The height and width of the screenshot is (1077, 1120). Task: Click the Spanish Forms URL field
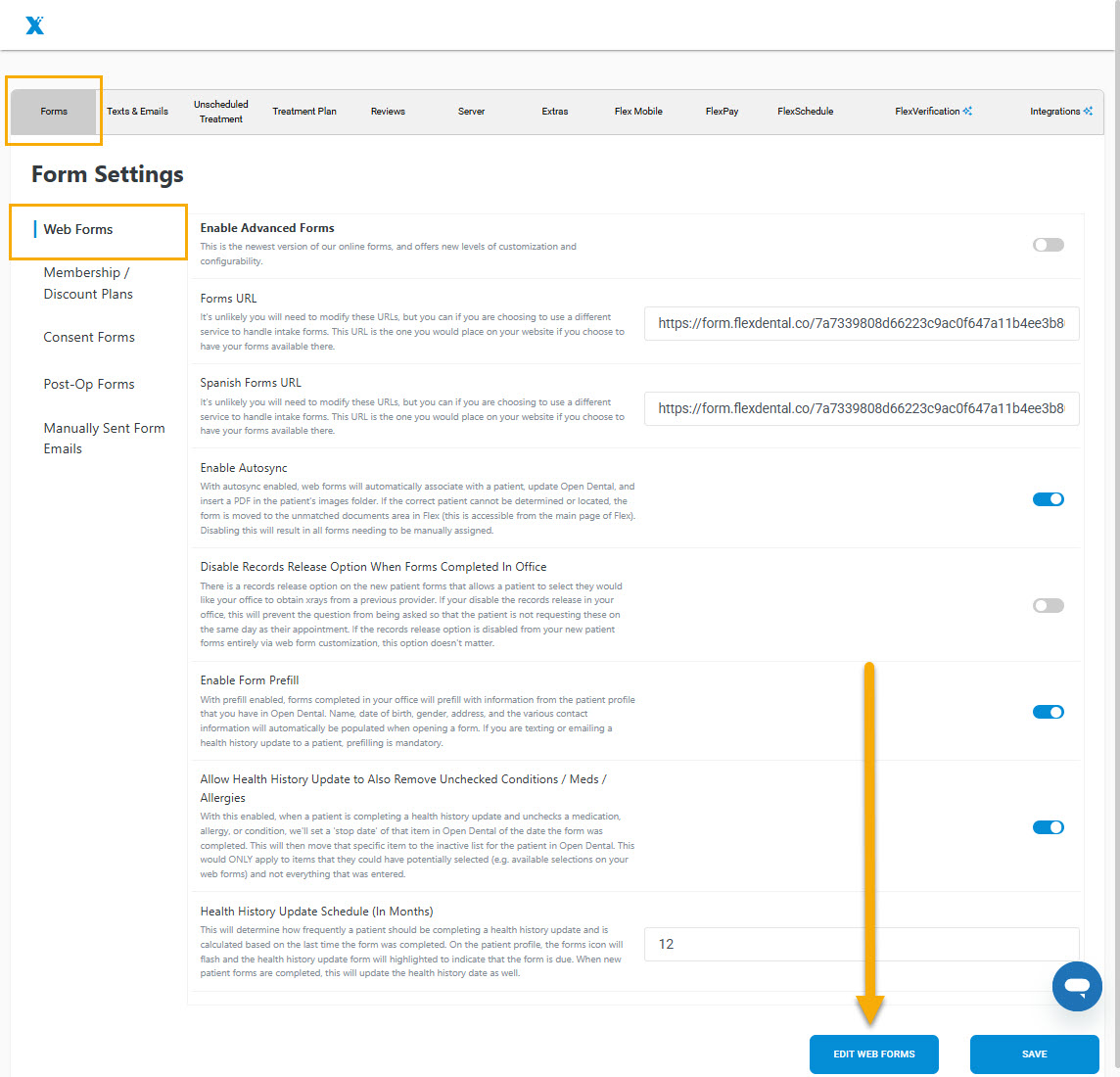point(862,408)
